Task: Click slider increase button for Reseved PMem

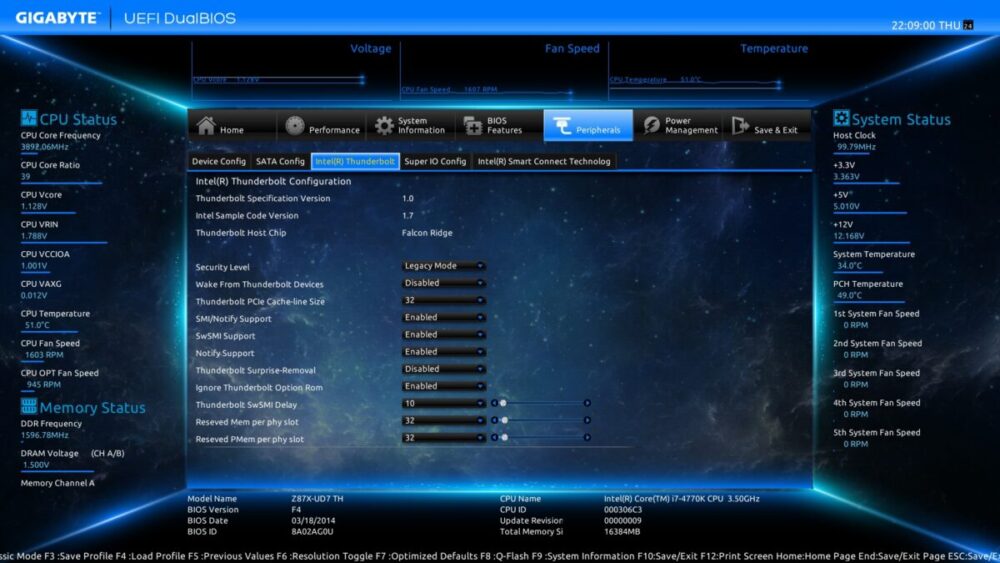Action: point(587,437)
